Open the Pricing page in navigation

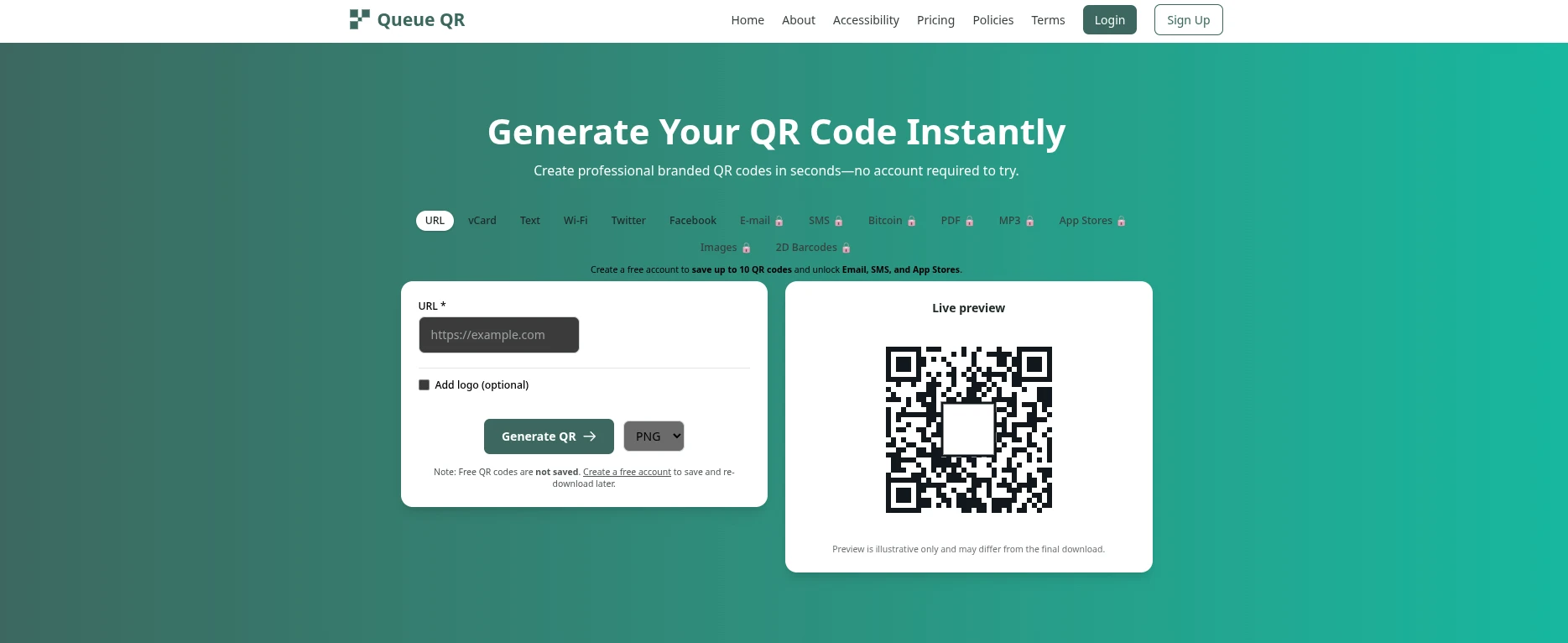pyautogui.click(x=935, y=20)
